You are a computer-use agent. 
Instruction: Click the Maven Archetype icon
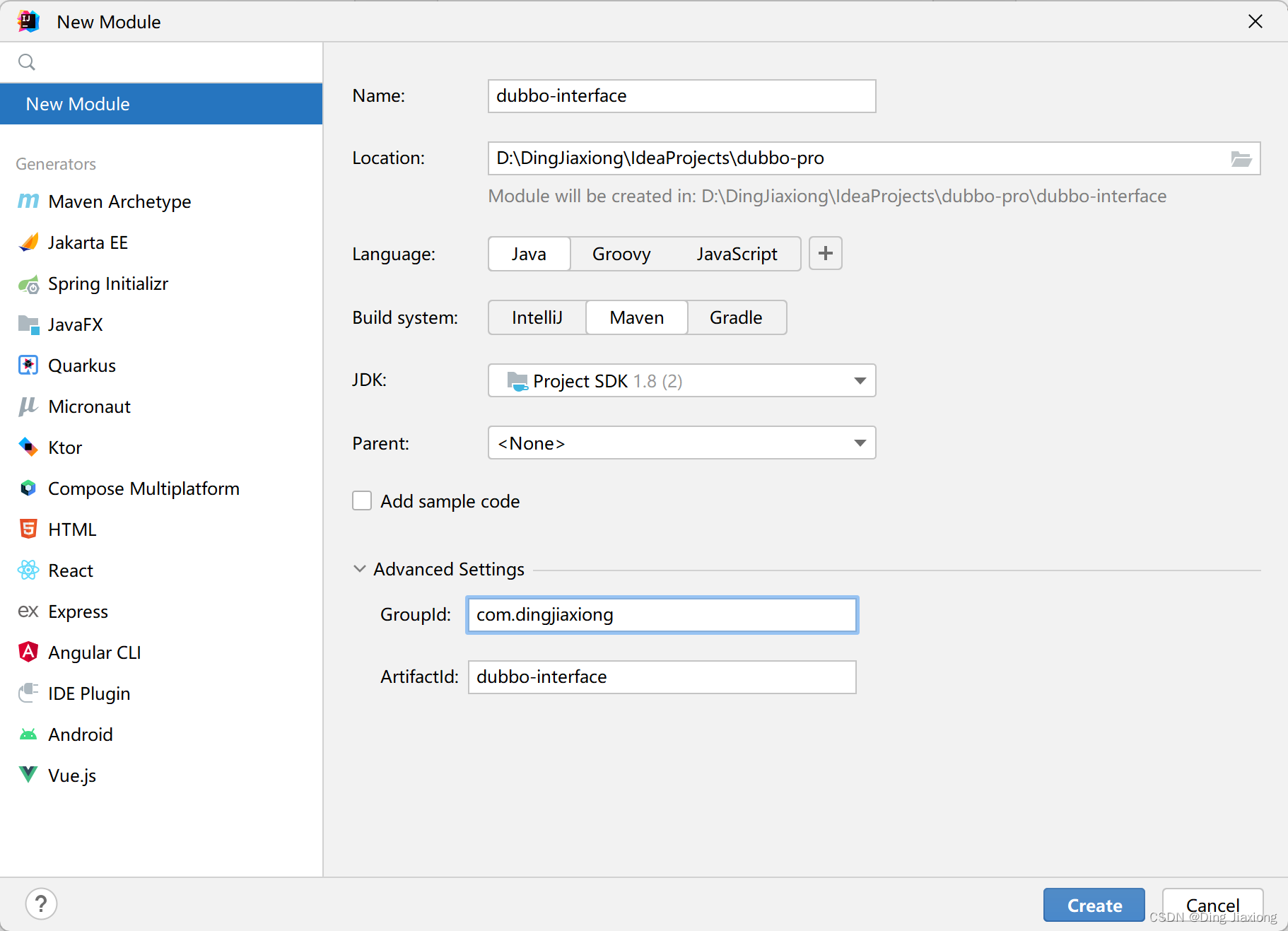[28, 201]
